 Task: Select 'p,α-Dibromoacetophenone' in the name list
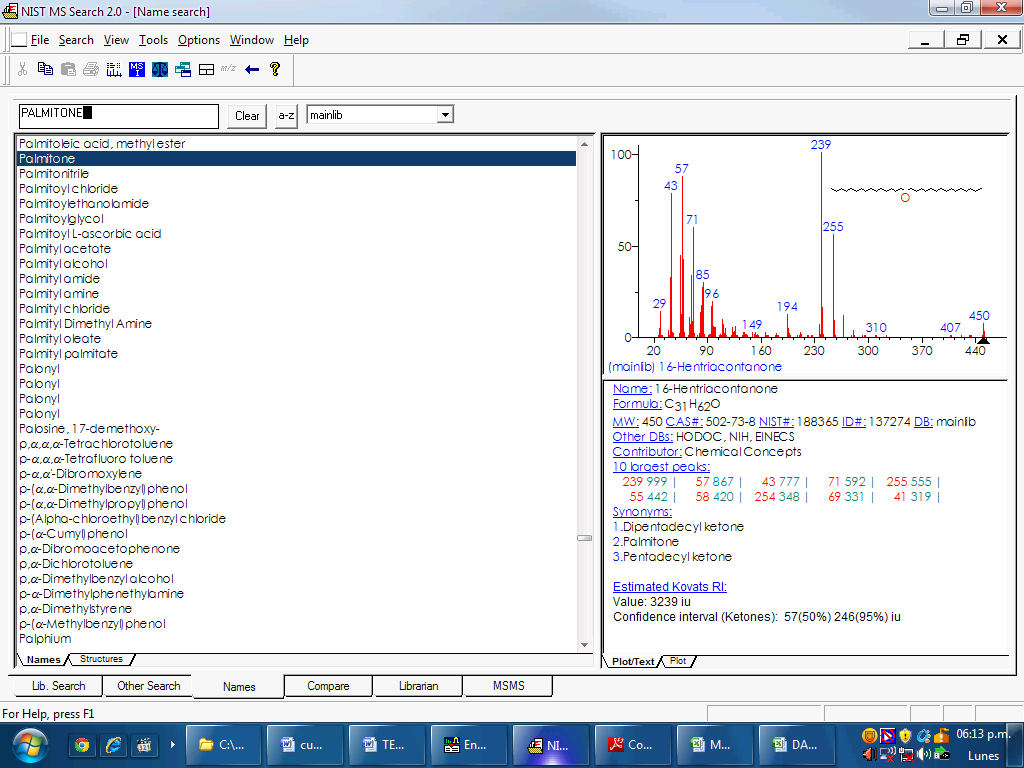click(296, 549)
